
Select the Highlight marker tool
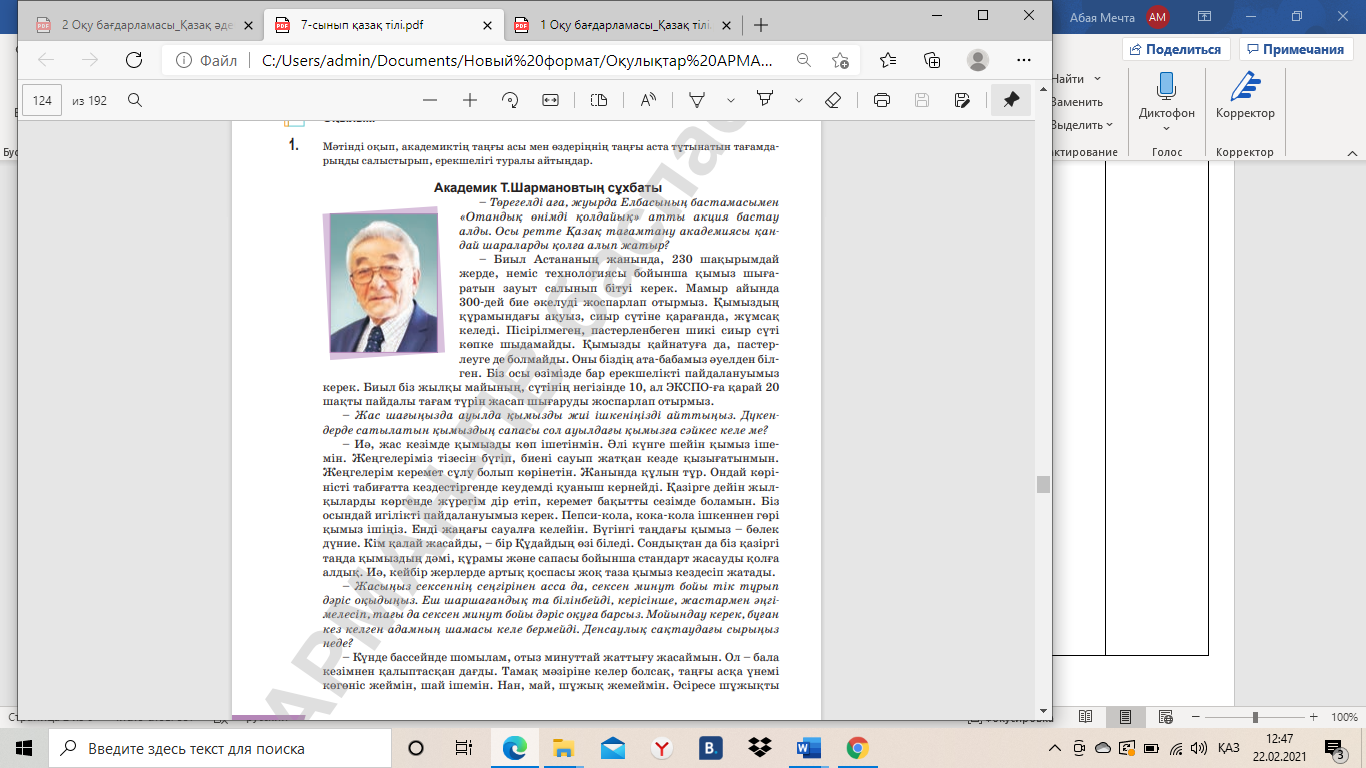click(x=765, y=100)
